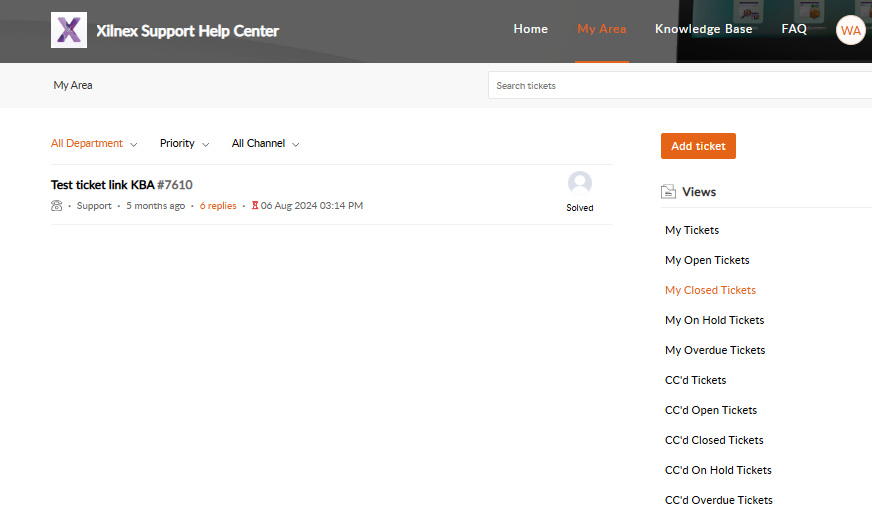This screenshot has height=532, width=872.
Task: Expand the All Department filter dropdown
Action: 94,144
